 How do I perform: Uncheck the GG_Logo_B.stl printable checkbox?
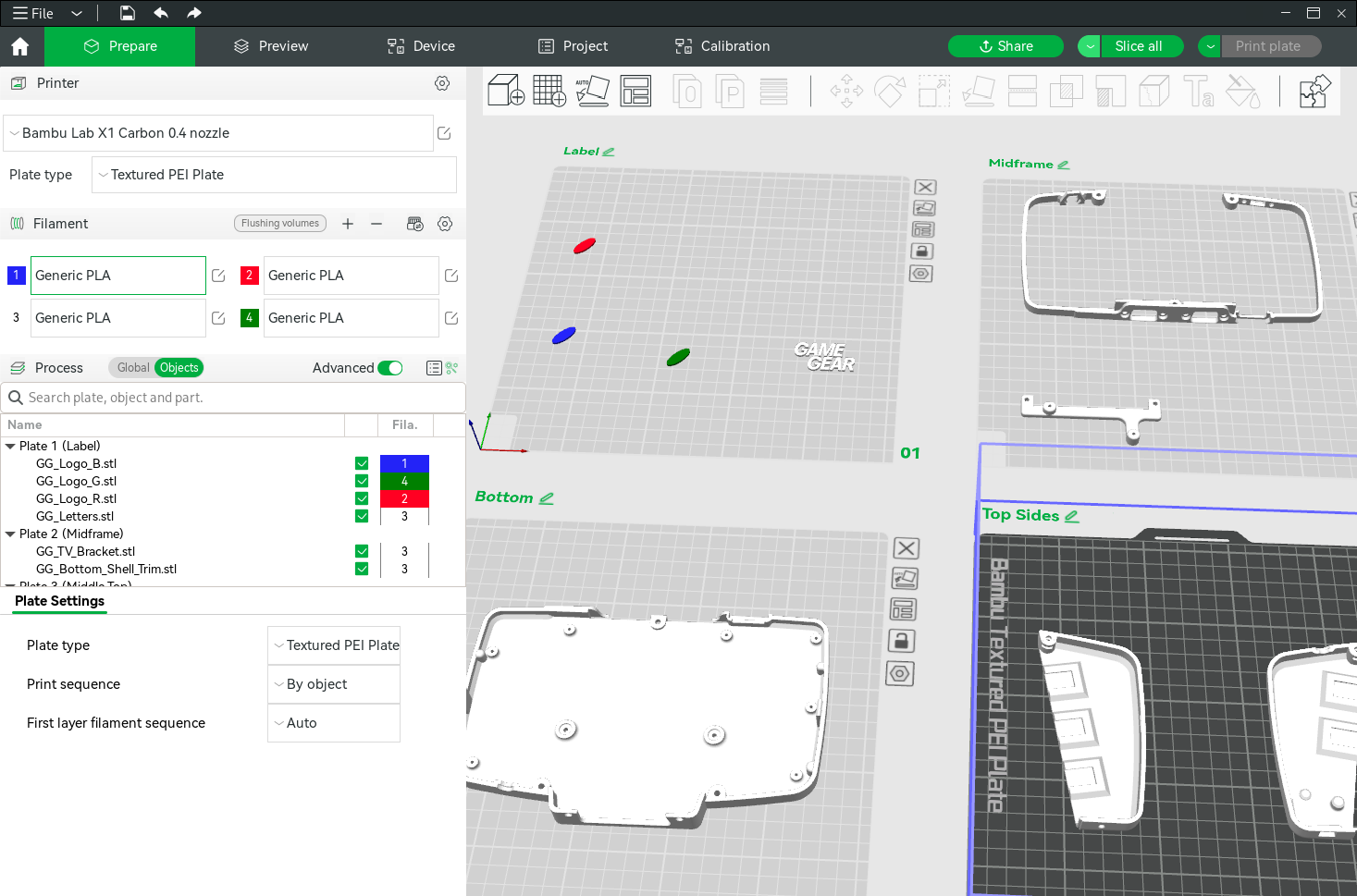click(x=362, y=463)
